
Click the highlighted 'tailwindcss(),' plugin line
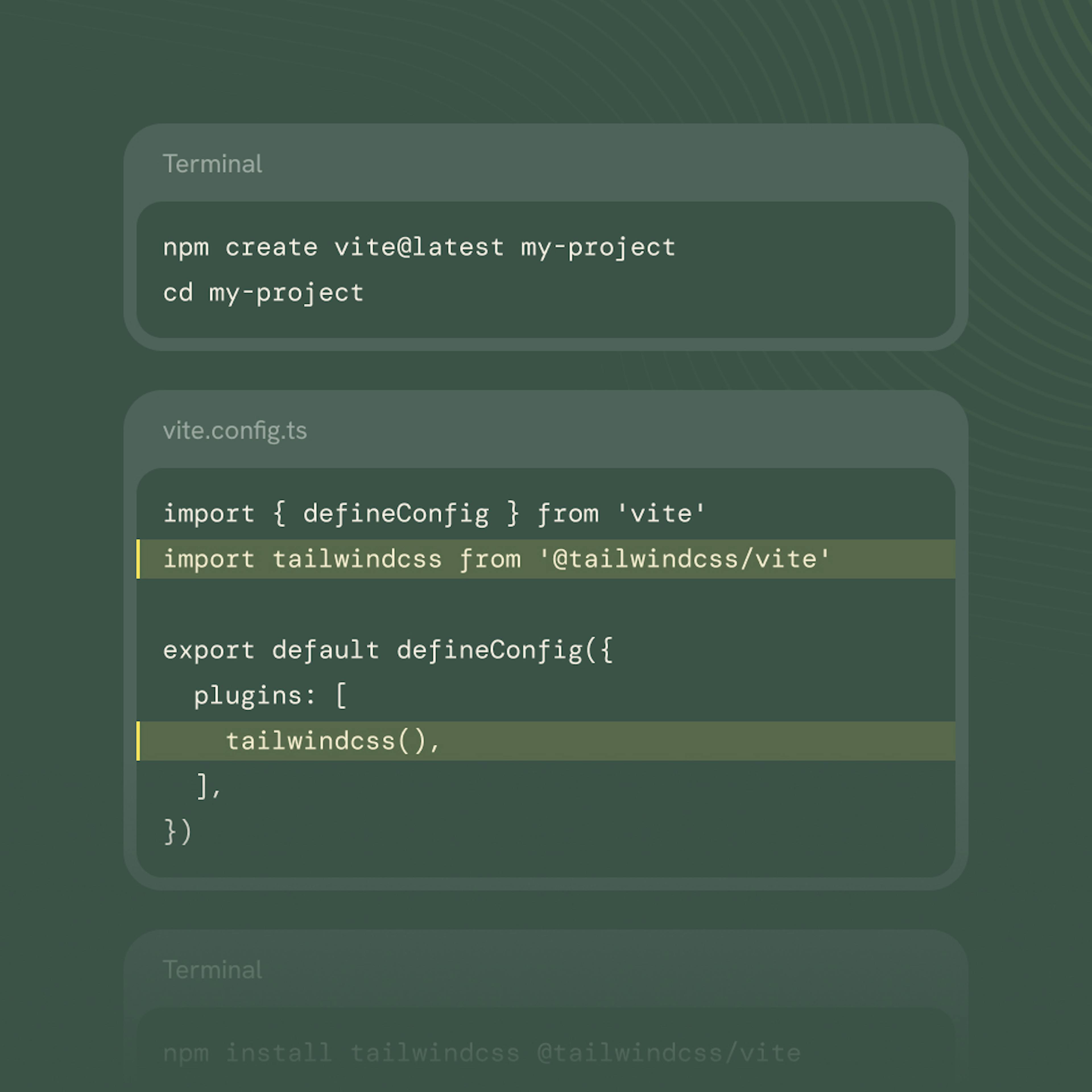tap(332, 741)
